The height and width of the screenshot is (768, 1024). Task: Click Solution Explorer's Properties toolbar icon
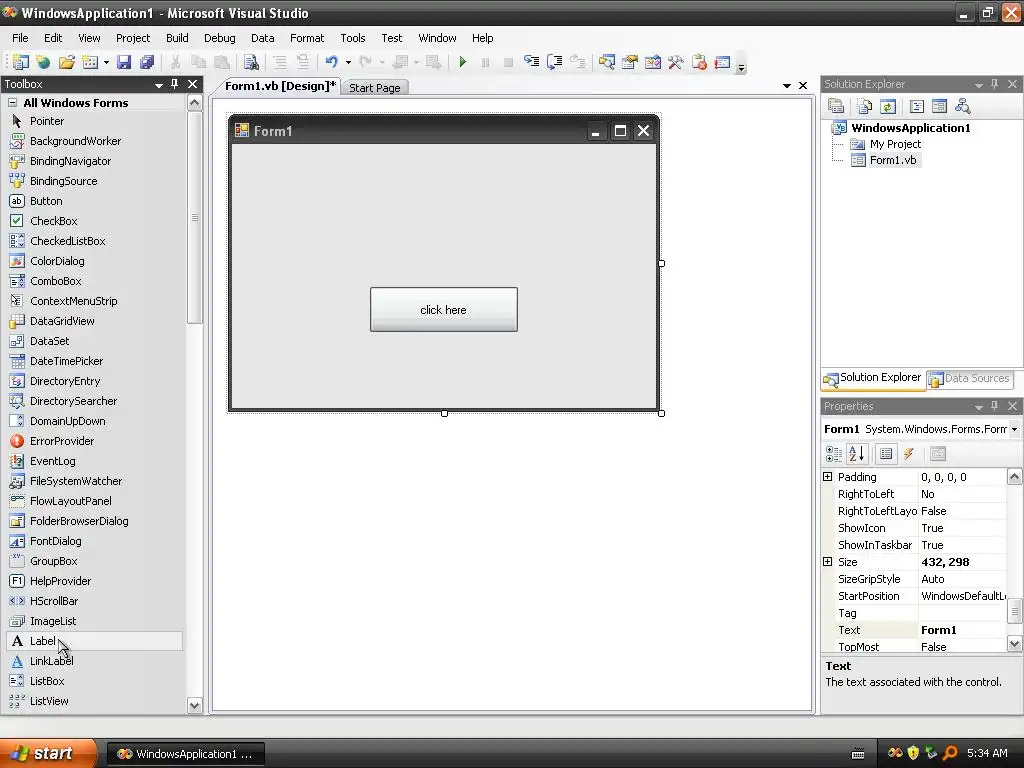click(x=836, y=106)
